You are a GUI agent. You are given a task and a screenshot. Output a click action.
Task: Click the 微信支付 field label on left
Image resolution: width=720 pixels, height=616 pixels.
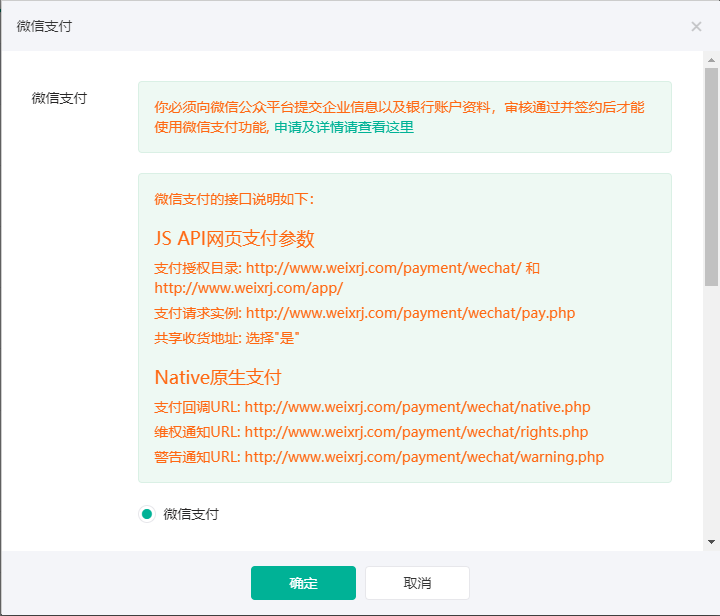[x=59, y=98]
